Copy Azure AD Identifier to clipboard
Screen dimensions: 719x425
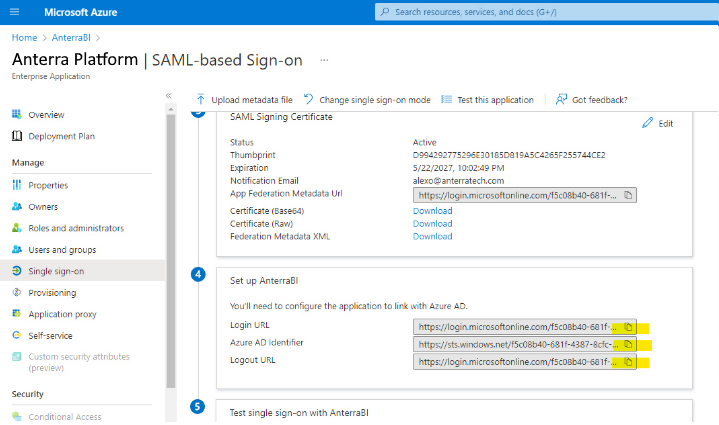(628, 344)
